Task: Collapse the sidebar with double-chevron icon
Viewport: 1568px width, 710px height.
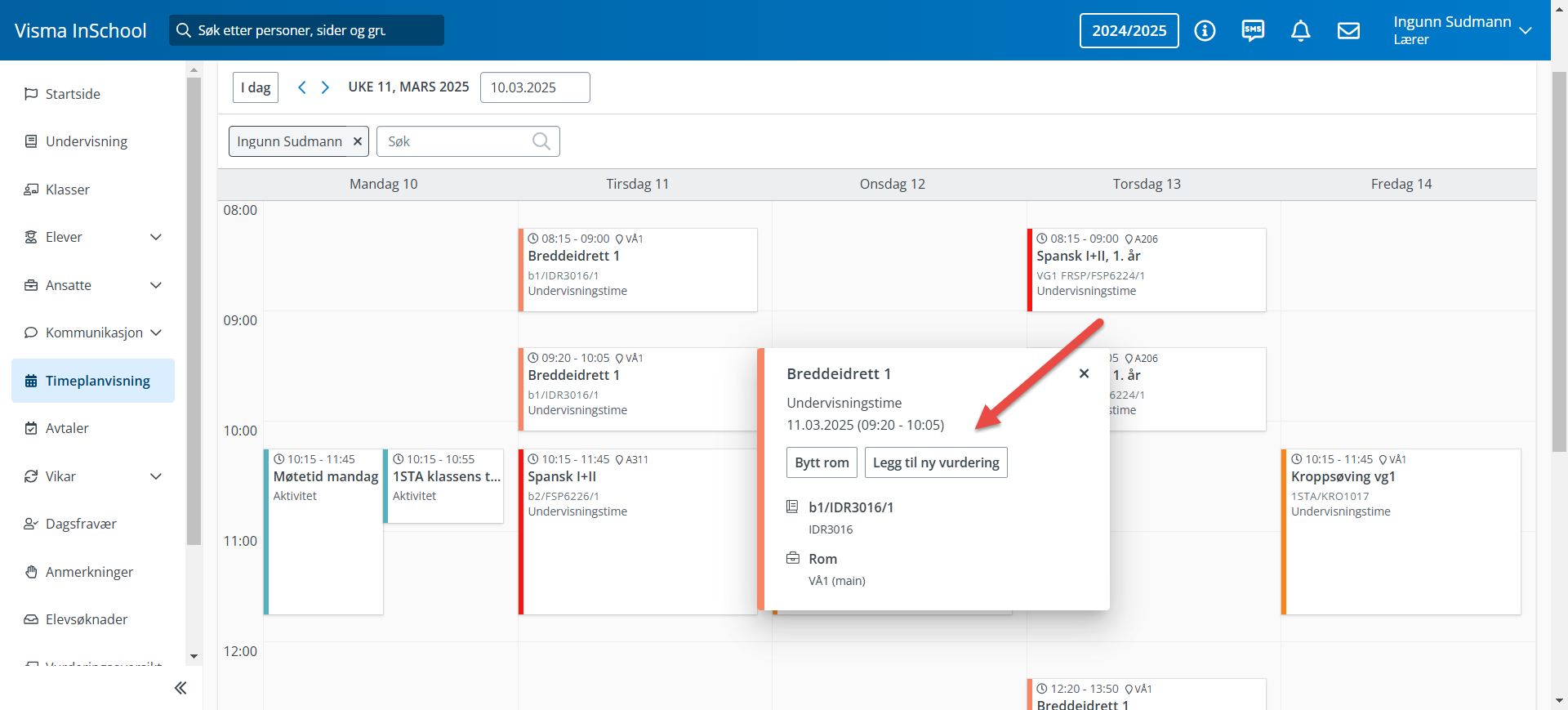Action: (x=180, y=688)
